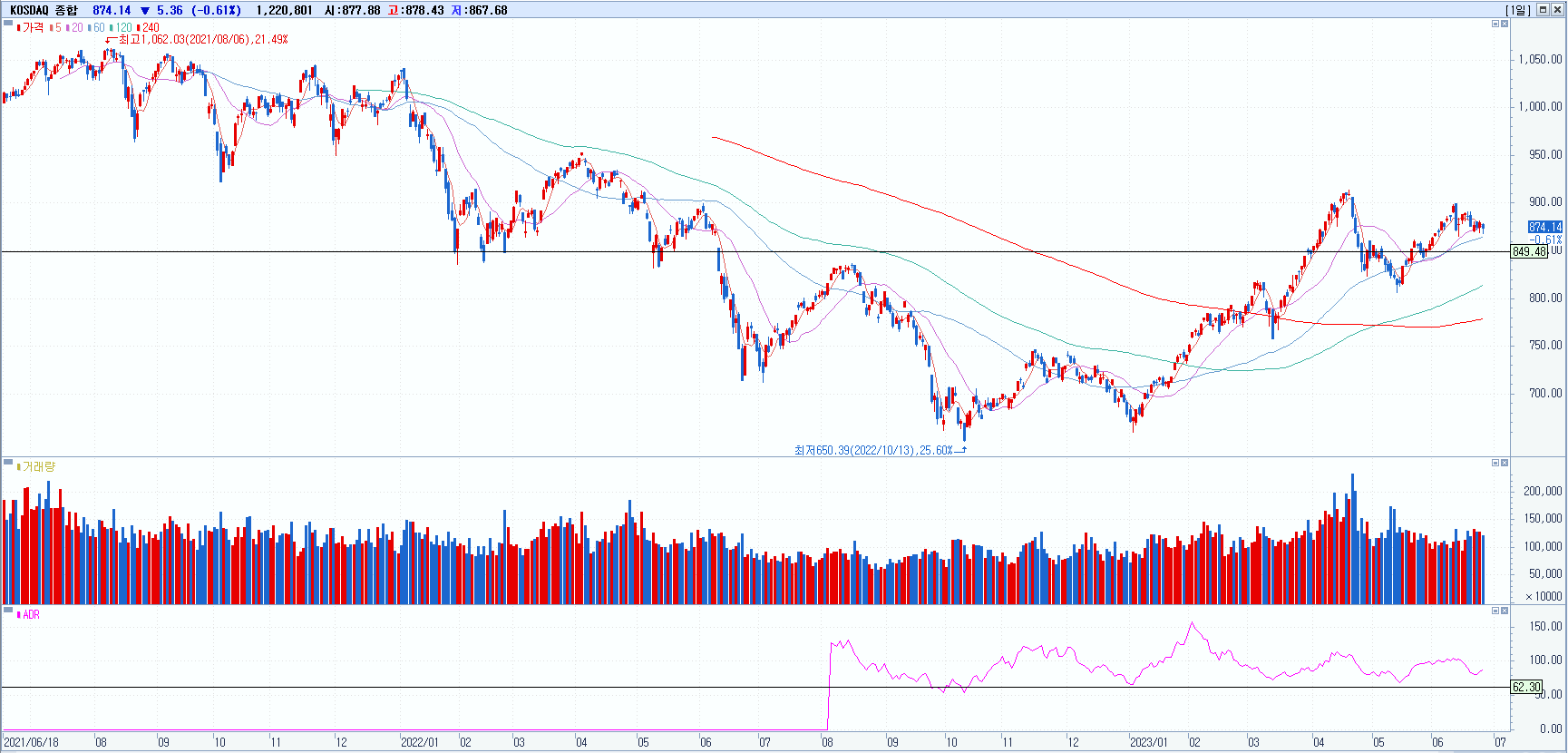Image resolution: width=1568 pixels, height=753 pixels.
Task: Maximize the KOSDAQ chart window
Action: coord(1544,10)
